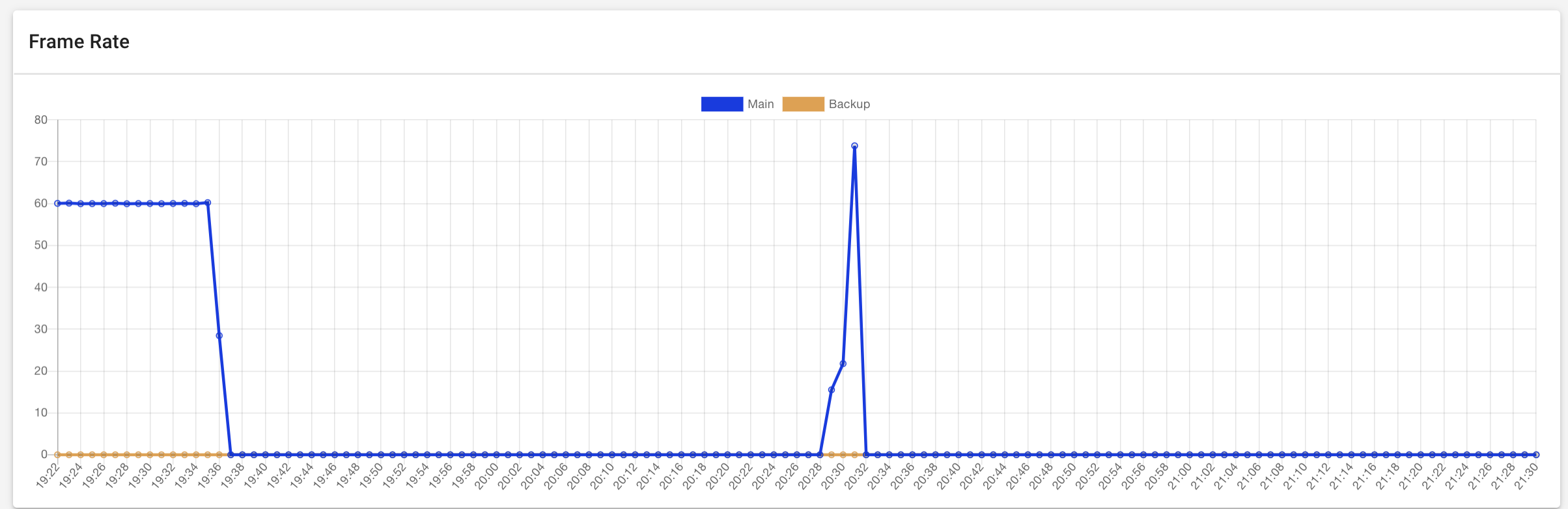Pick the Main data point near 15
1568x509 pixels.
[x=832, y=390]
